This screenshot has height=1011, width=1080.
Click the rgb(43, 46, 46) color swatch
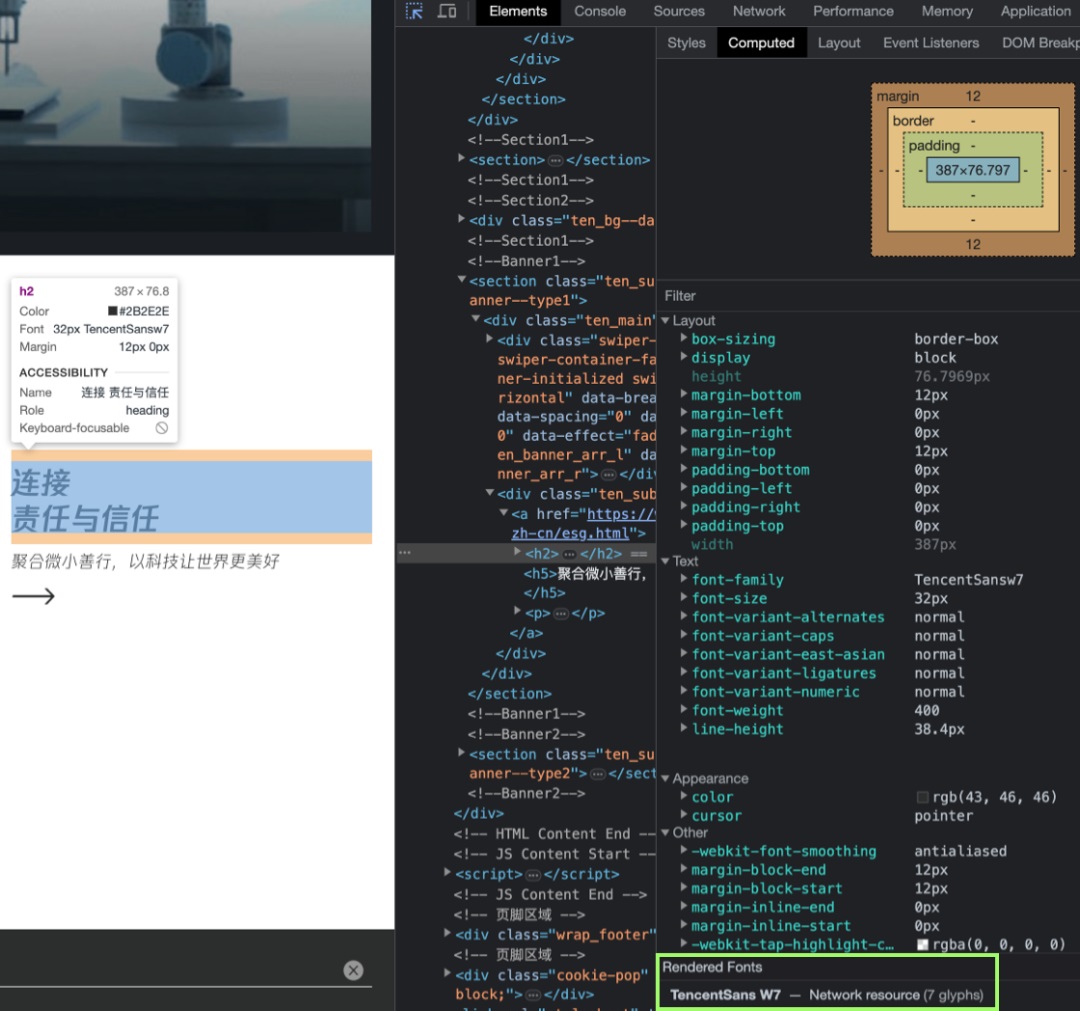pos(922,798)
